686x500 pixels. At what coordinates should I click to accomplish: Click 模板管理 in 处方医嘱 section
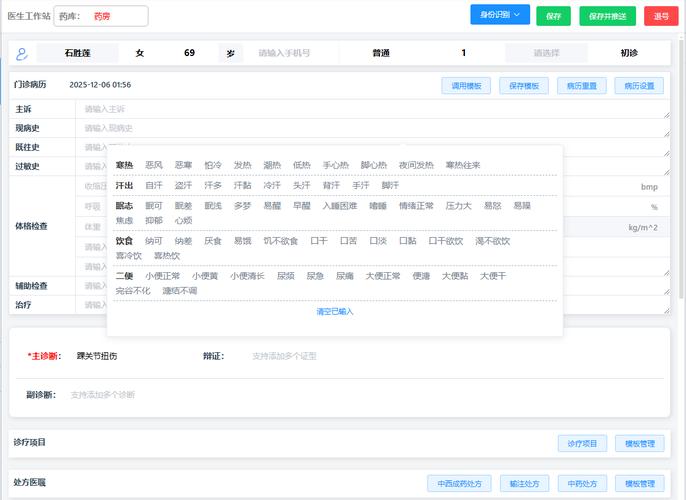tap(640, 484)
